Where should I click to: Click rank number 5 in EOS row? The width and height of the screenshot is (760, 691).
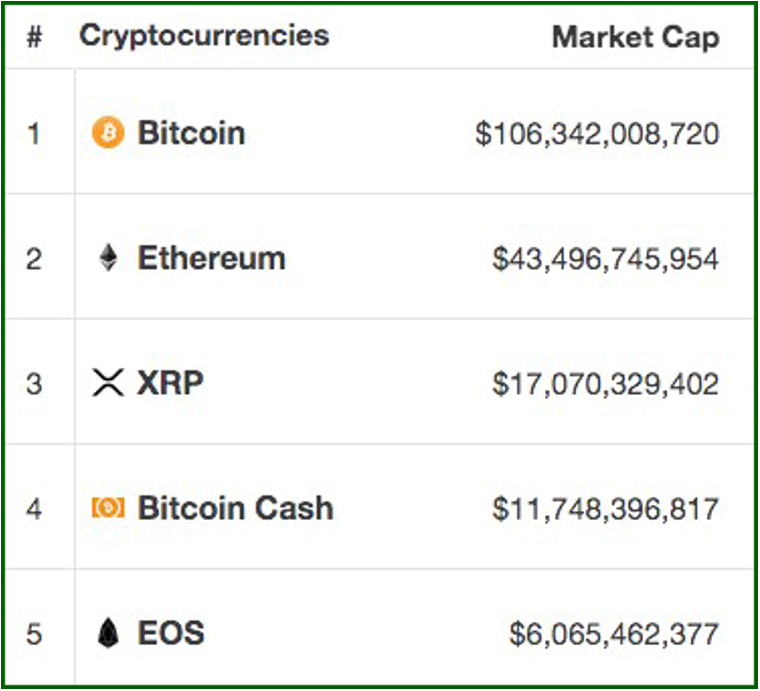point(34,634)
